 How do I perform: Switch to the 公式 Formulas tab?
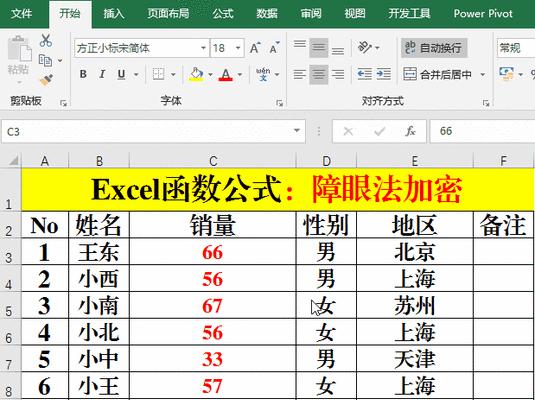tap(223, 14)
